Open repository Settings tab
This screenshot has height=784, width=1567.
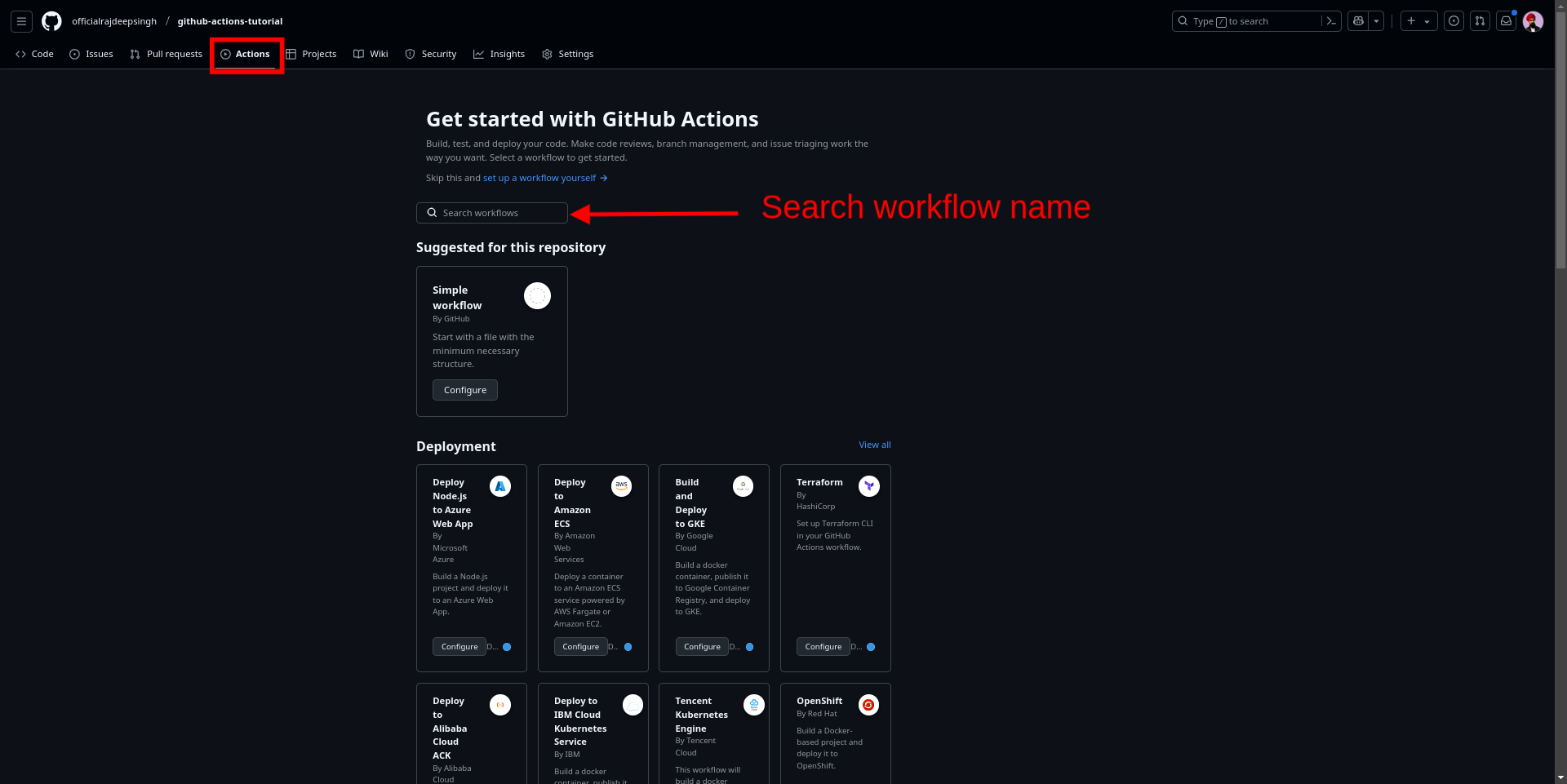pyautogui.click(x=568, y=54)
